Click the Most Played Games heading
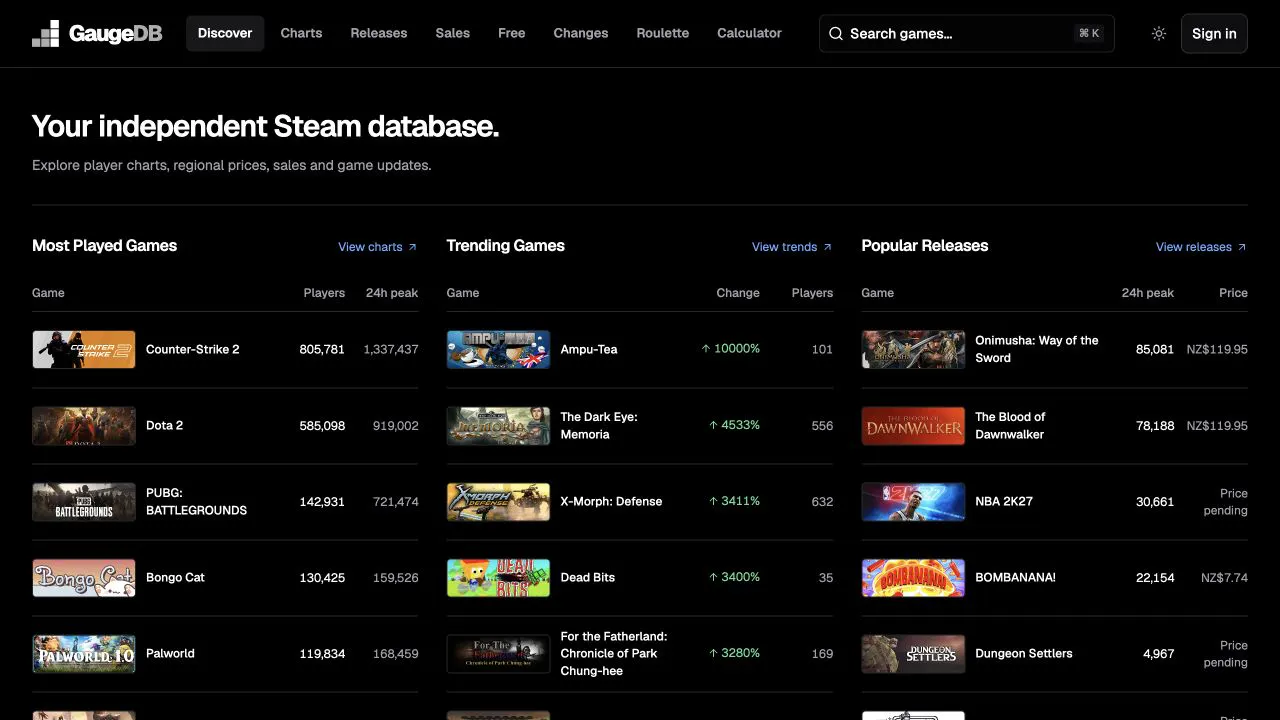 point(105,246)
